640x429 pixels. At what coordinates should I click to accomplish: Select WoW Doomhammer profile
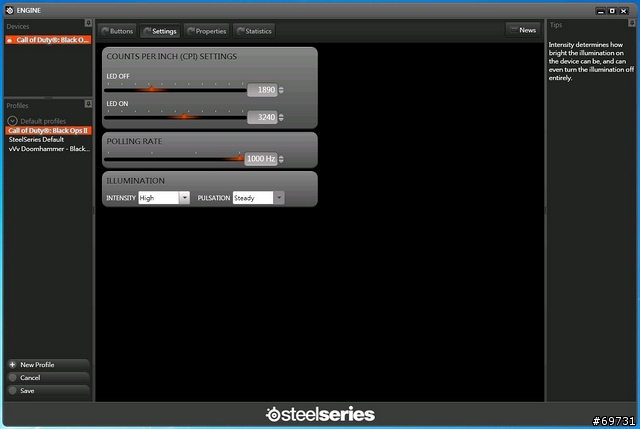point(49,149)
